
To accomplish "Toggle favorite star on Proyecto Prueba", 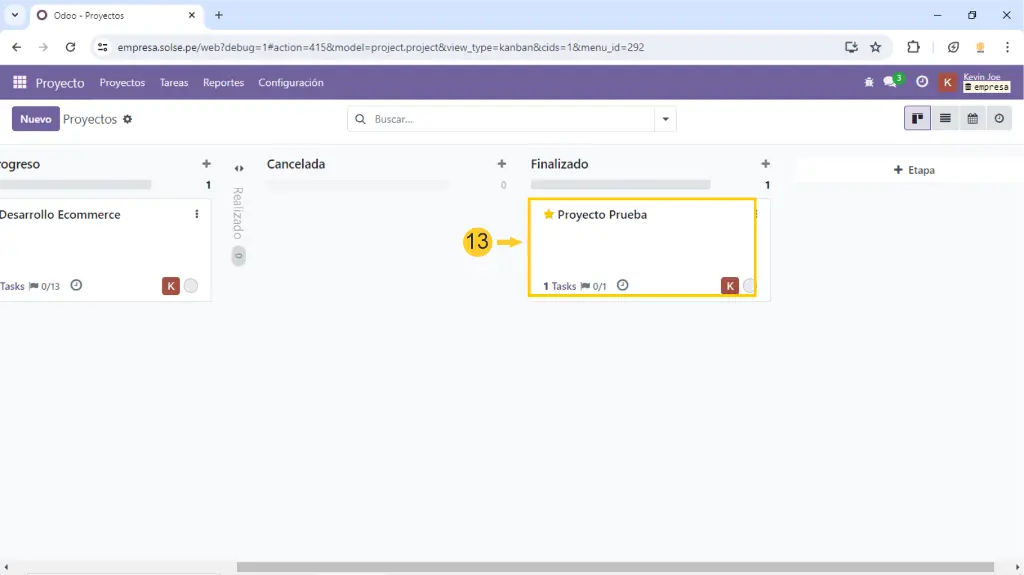I will pyautogui.click(x=548, y=215).
